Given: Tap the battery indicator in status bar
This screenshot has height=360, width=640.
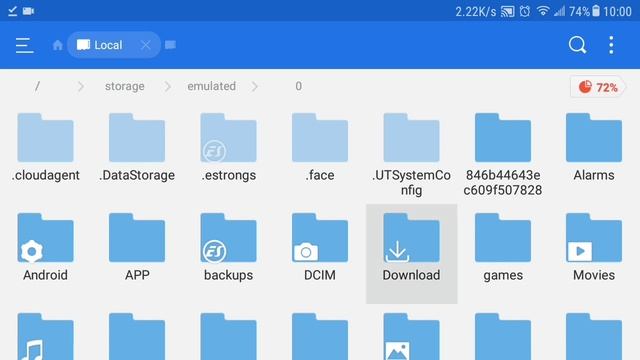Looking at the screenshot, I should 596,11.
